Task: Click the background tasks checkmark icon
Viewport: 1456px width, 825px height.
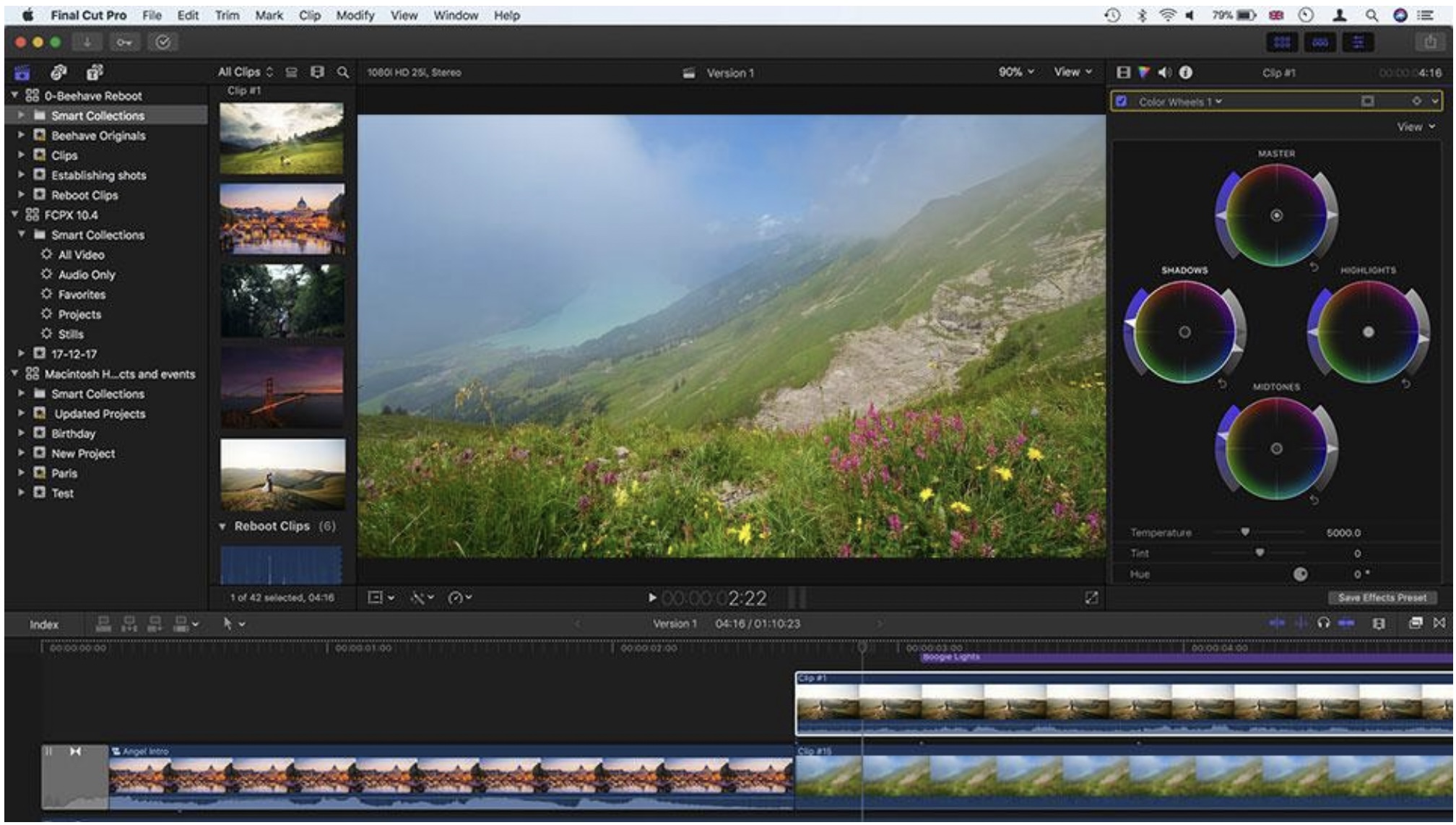Action: 163,43
